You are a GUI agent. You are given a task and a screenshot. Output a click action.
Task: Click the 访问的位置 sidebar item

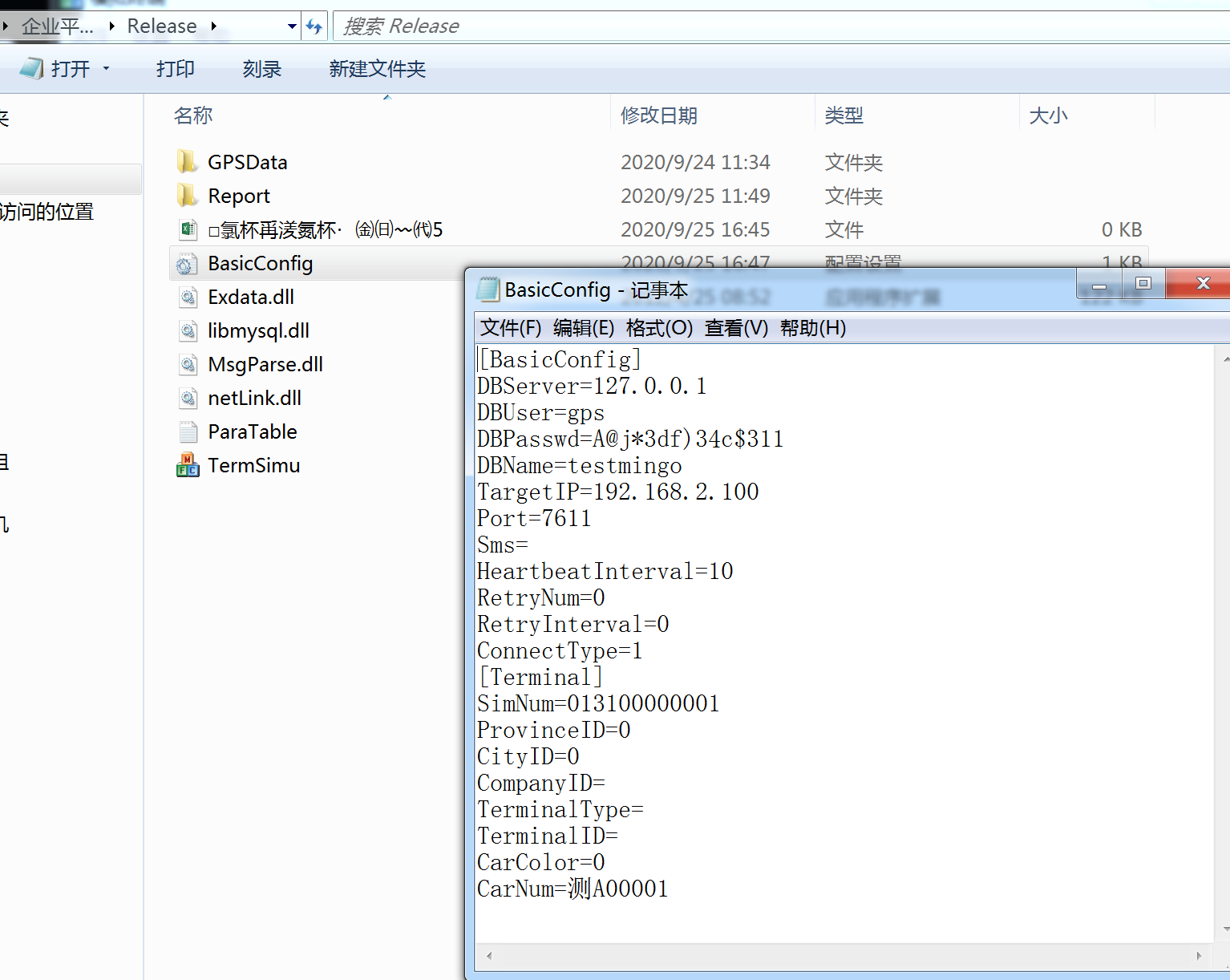pyautogui.click(x=47, y=212)
